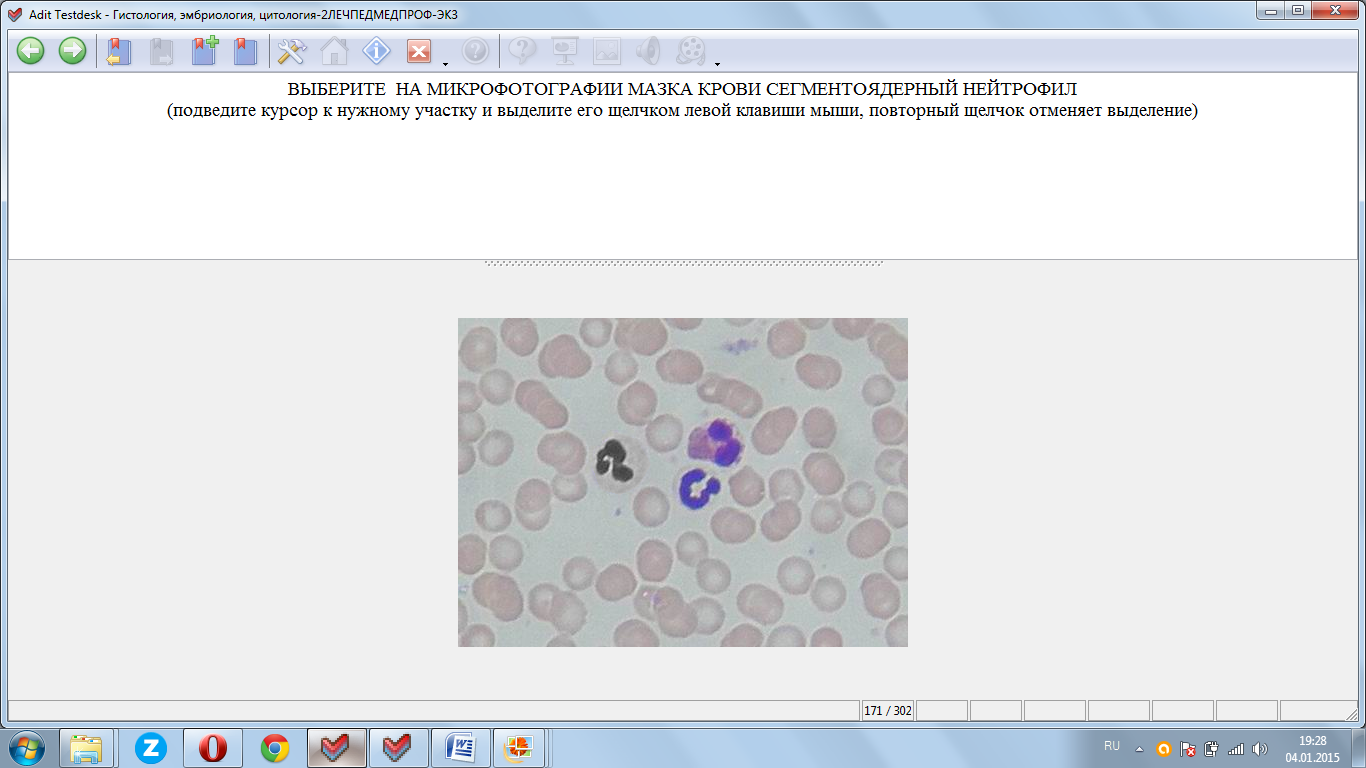Open the bookmarks list book icon
The height and width of the screenshot is (768, 1366).
[246, 51]
